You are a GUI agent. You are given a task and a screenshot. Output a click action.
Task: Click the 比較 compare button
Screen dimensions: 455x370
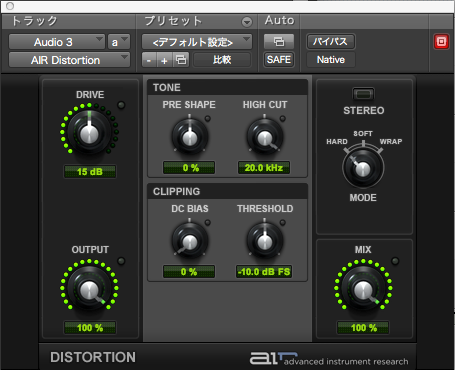click(x=222, y=60)
